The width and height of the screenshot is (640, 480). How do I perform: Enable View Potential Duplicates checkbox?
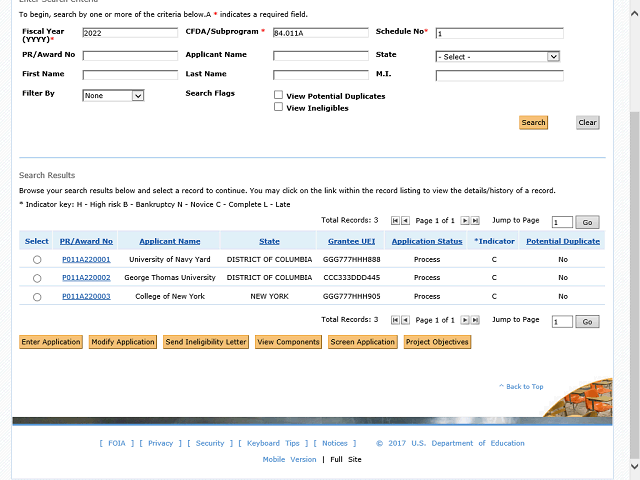pyautogui.click(x=278, y=95)
